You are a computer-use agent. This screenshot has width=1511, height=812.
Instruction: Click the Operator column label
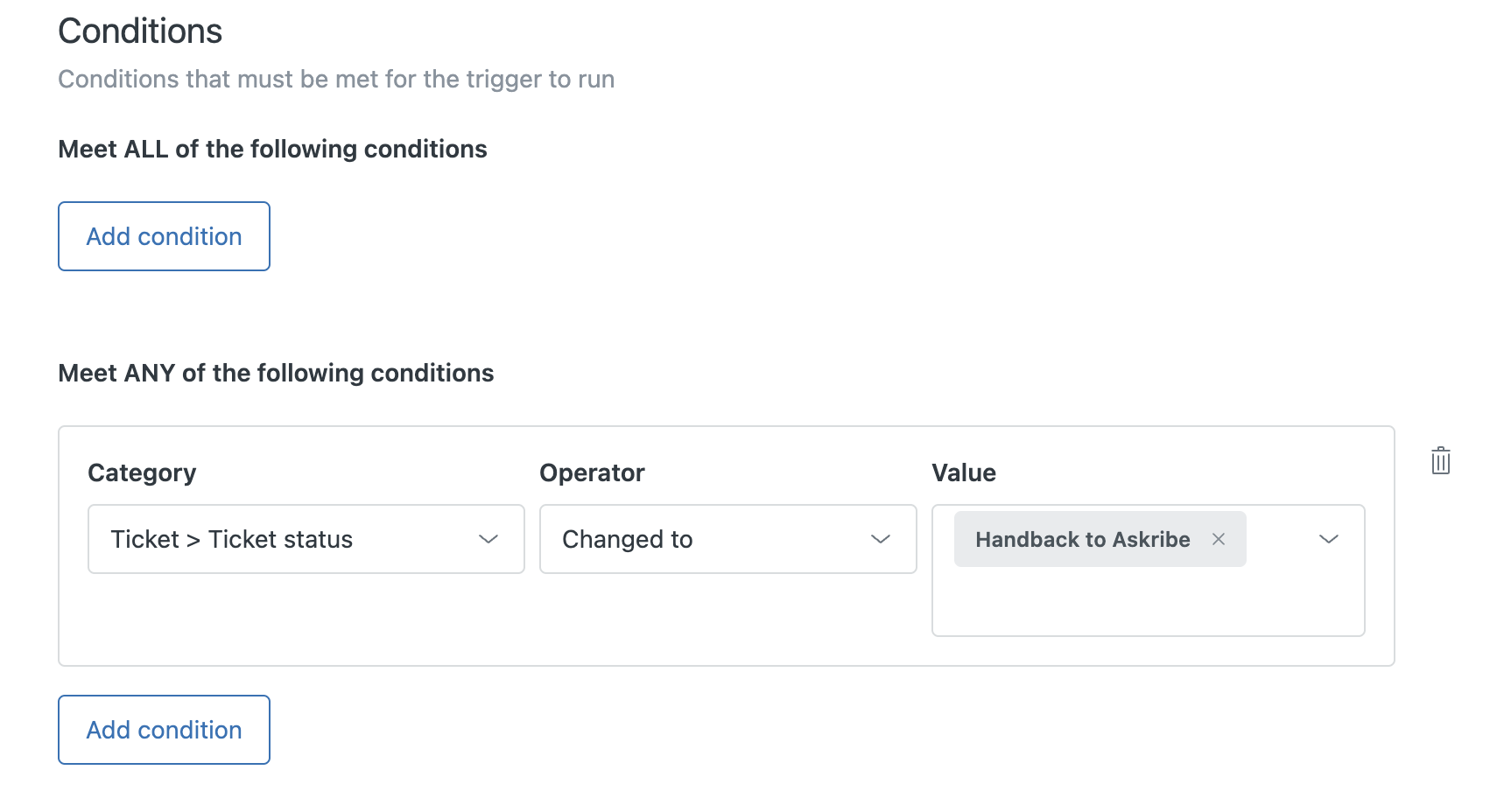click(592, 472)
